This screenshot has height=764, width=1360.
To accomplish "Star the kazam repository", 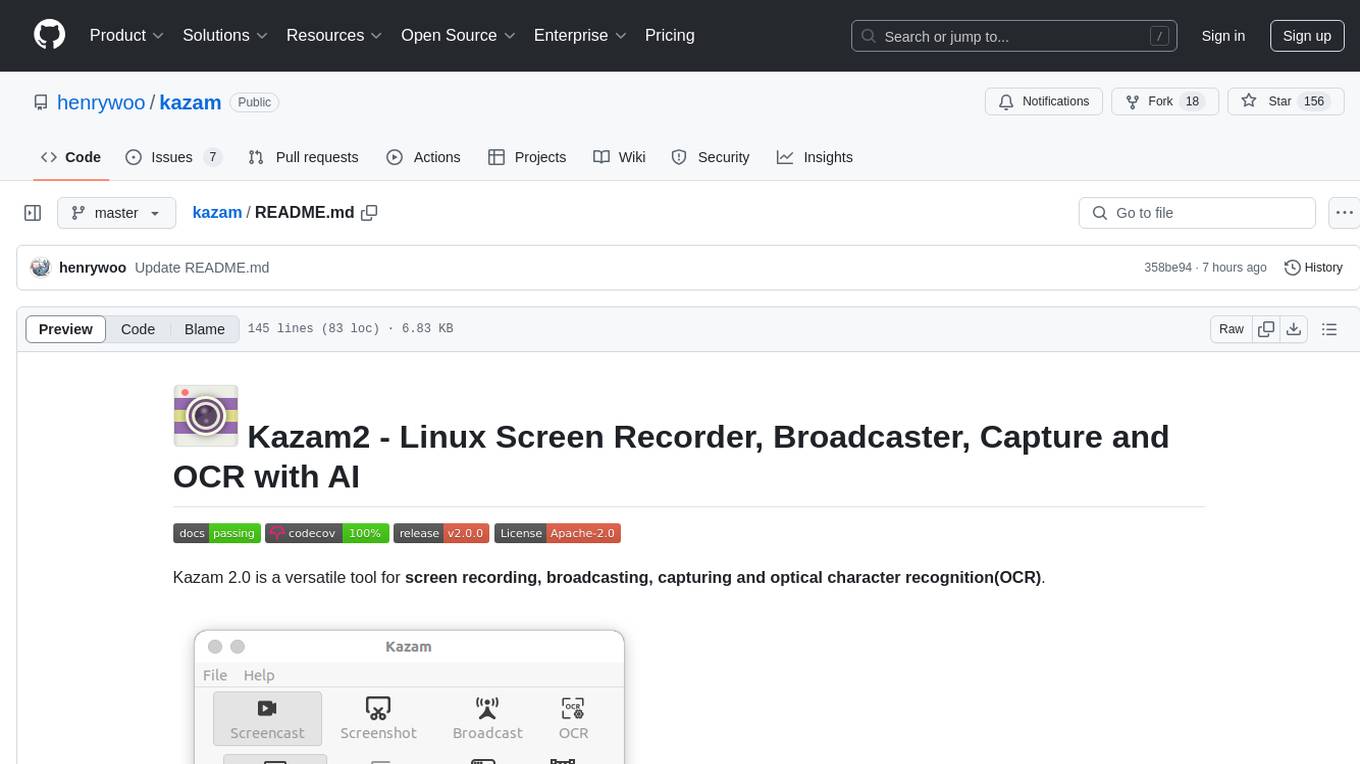I will [1285, 102].
